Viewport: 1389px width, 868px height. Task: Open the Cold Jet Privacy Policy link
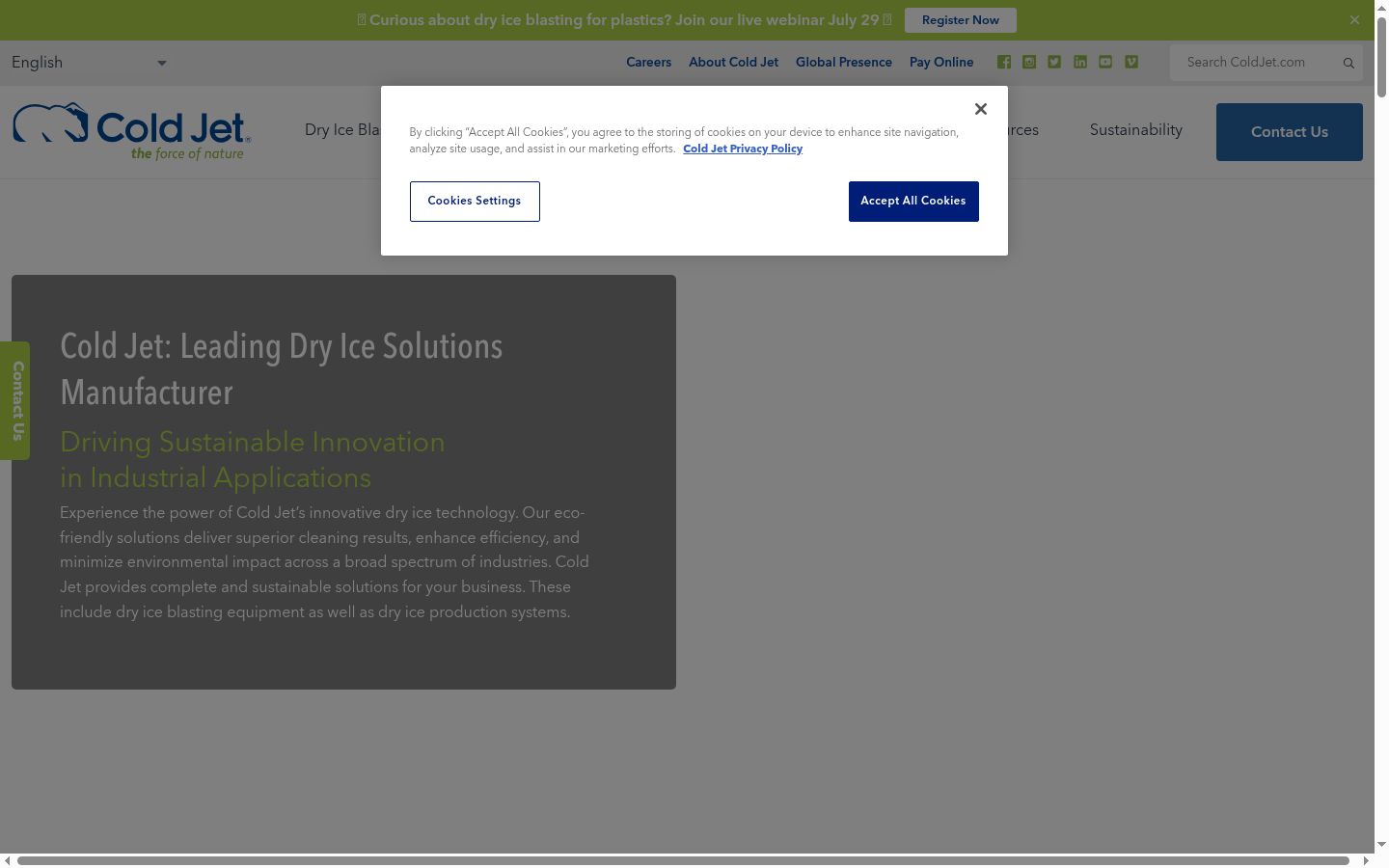743,149
